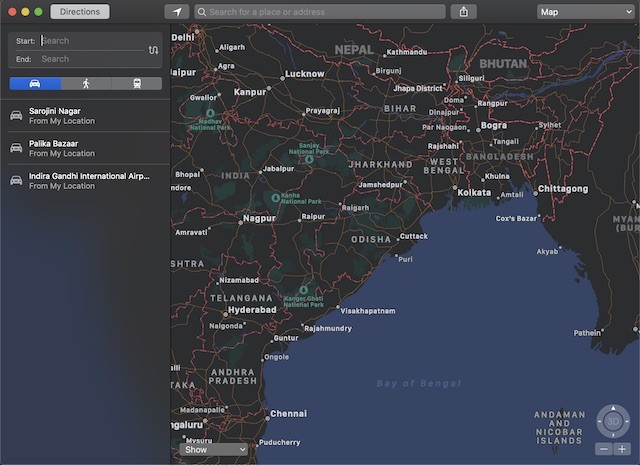Screen dimensions: 640x465
Task: Click Guntur label on map
Action: point(286,338)
